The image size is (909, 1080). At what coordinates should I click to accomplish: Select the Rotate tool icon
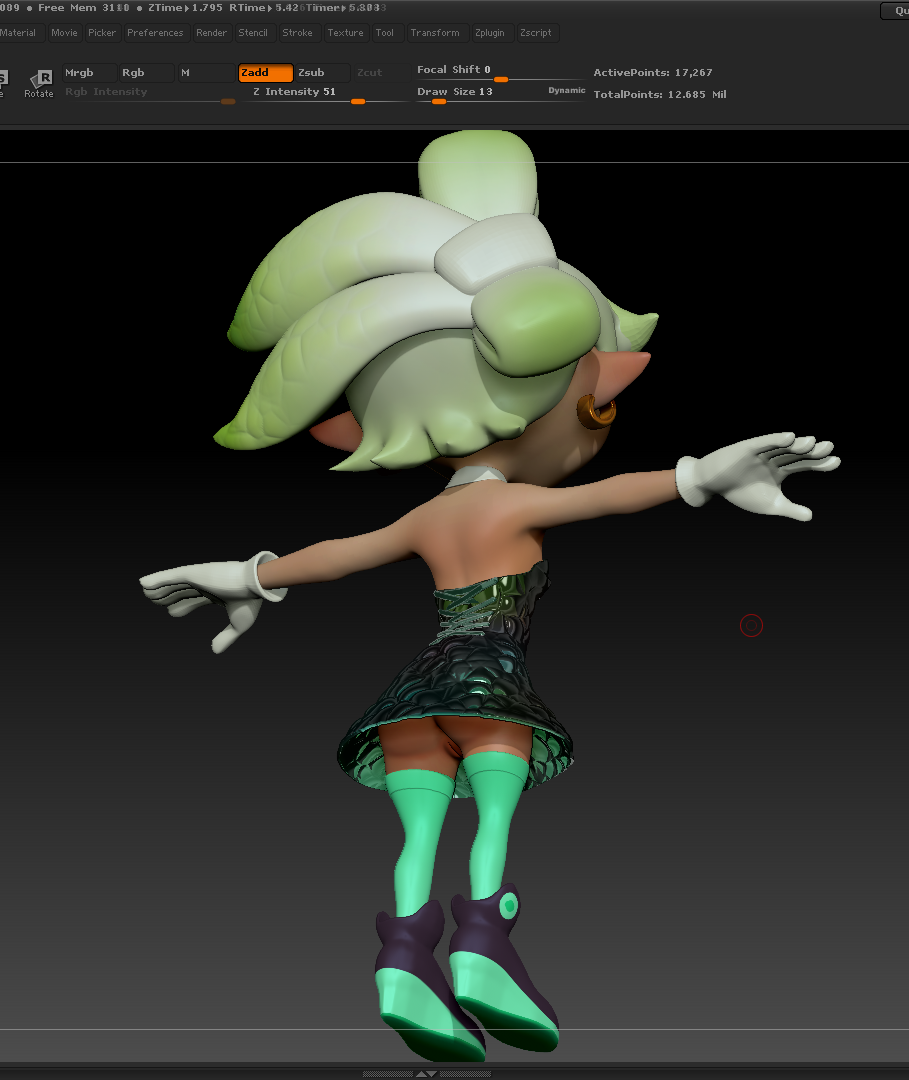tap(39, 82)
